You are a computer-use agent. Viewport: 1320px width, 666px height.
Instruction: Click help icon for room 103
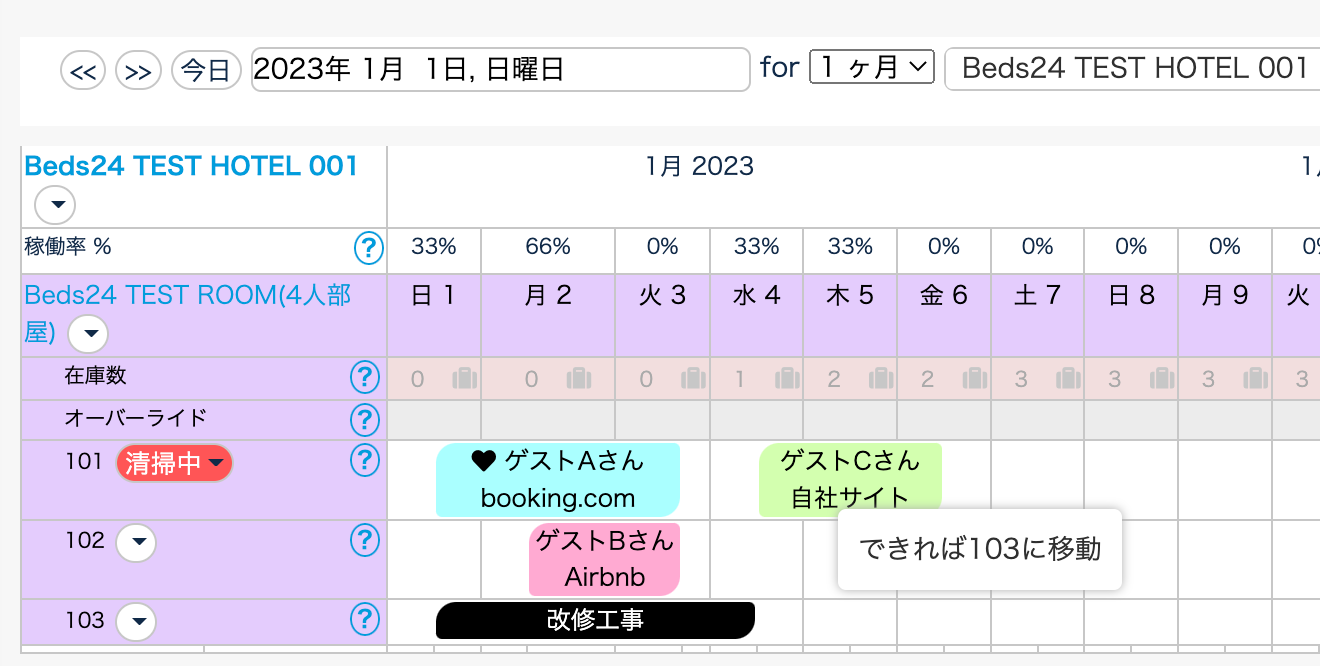click(x=365, y=620)
